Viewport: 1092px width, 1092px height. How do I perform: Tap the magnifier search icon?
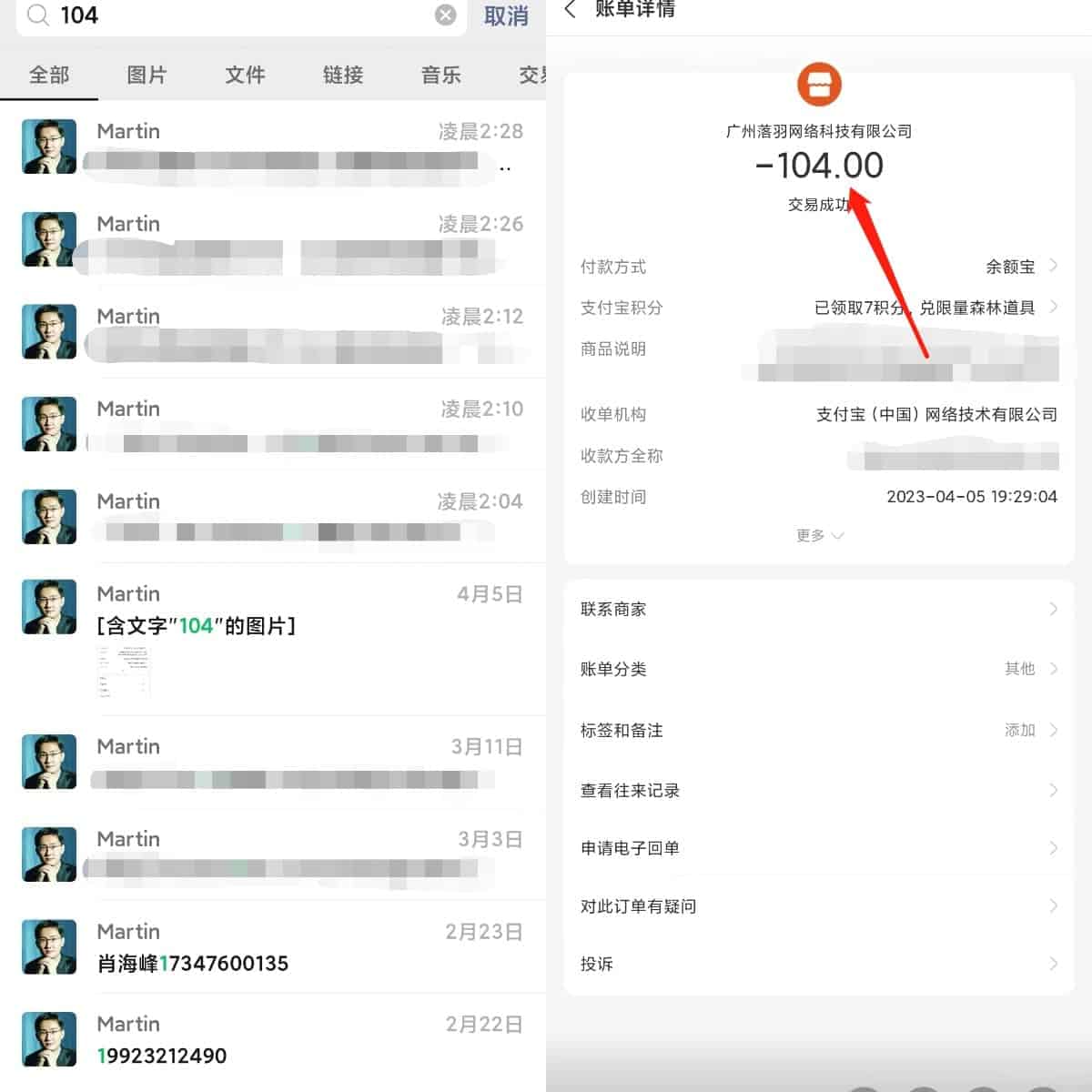coord(38,15)
